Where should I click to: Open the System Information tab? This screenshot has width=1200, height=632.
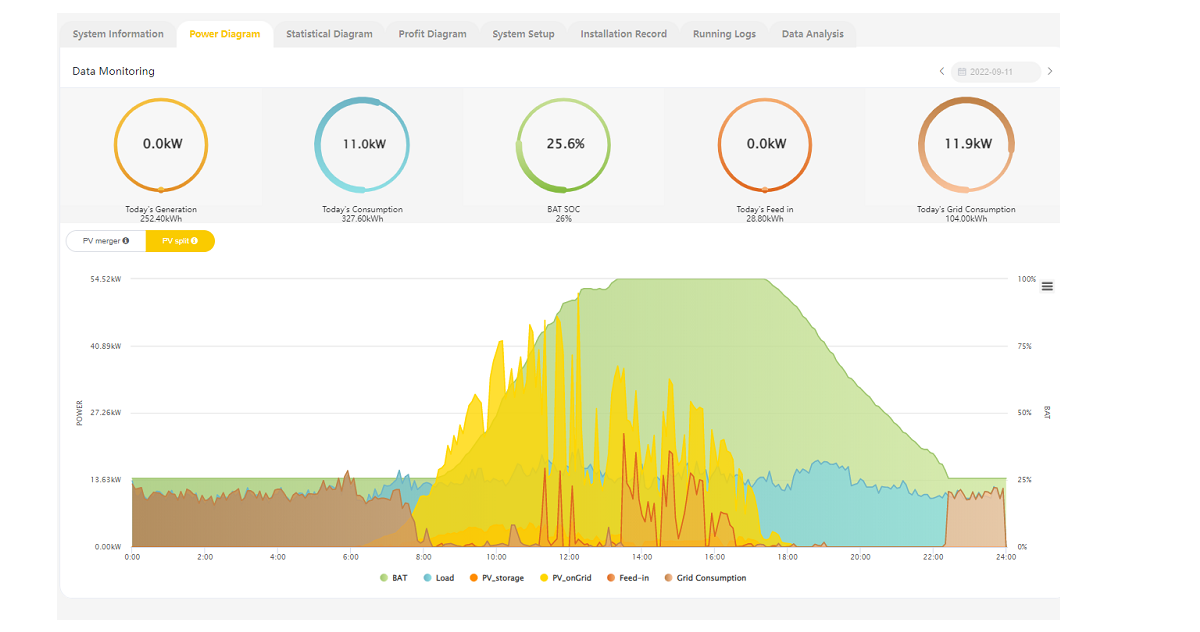(x=118, y=34)
